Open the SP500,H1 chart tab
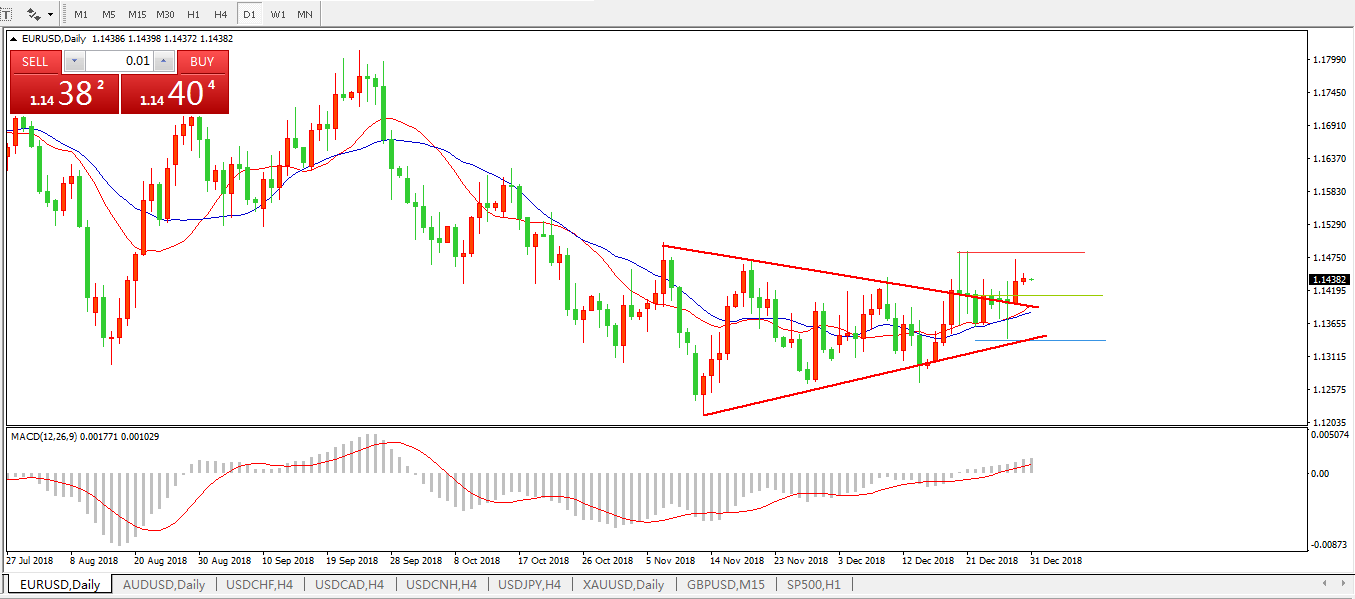1355x599 pixels. coord(813,584)
